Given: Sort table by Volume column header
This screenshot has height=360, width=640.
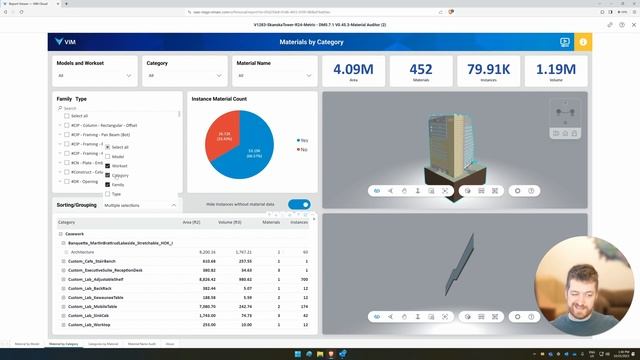Looking at the screenshot, I should pos(230,222).
